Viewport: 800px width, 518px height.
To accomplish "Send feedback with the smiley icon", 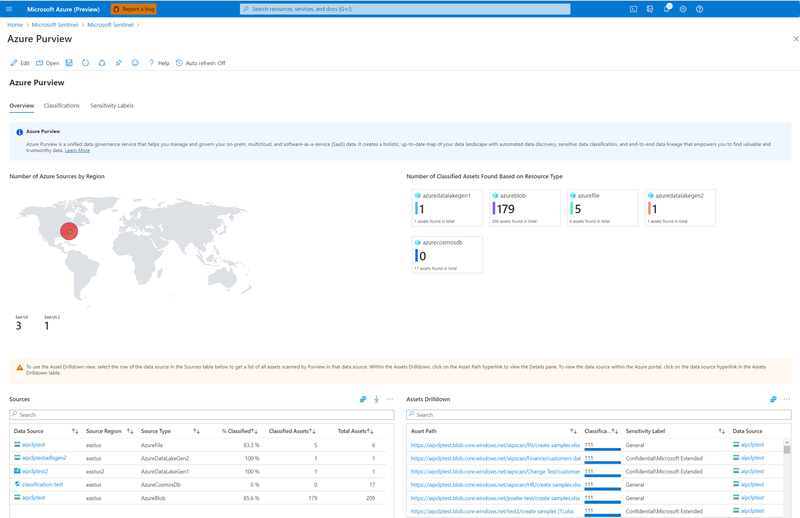I will coord(135,63).
